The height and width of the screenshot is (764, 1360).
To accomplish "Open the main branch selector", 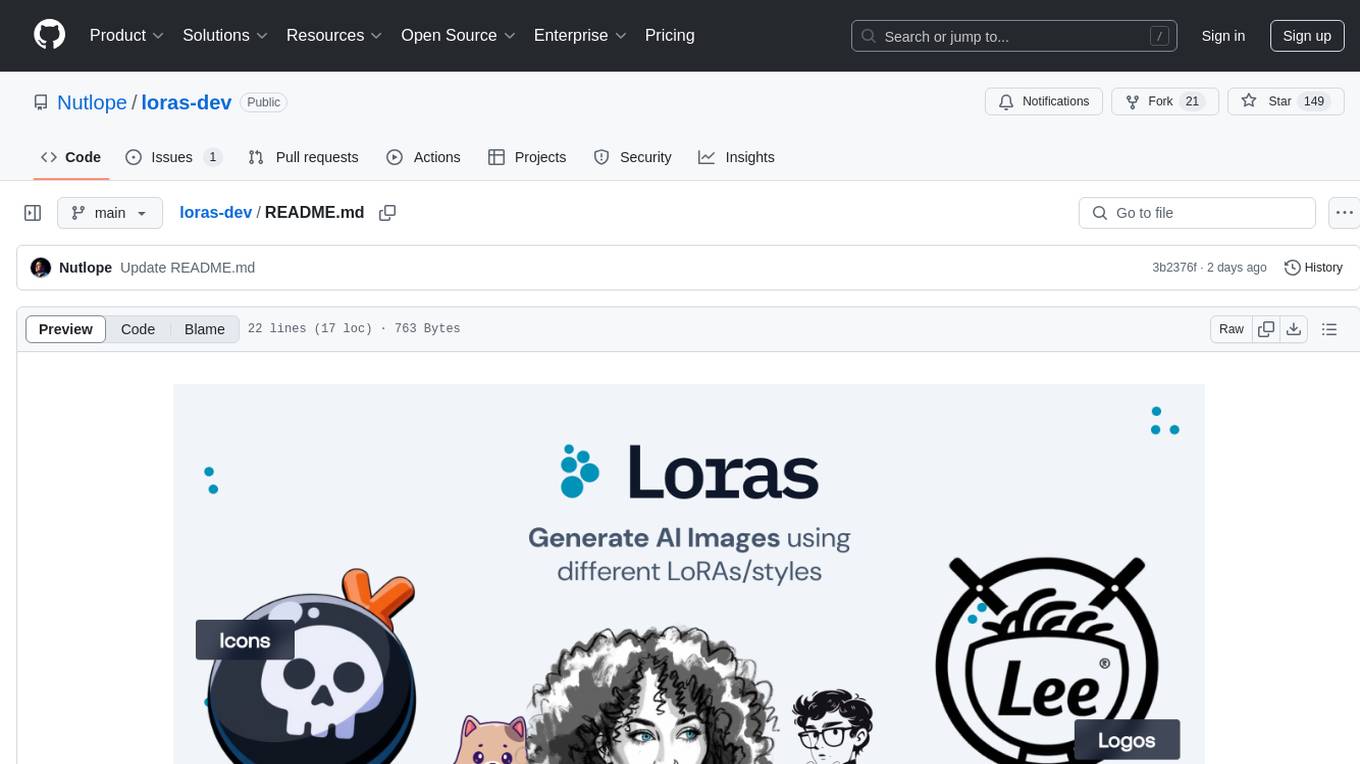I will point(110,213).
